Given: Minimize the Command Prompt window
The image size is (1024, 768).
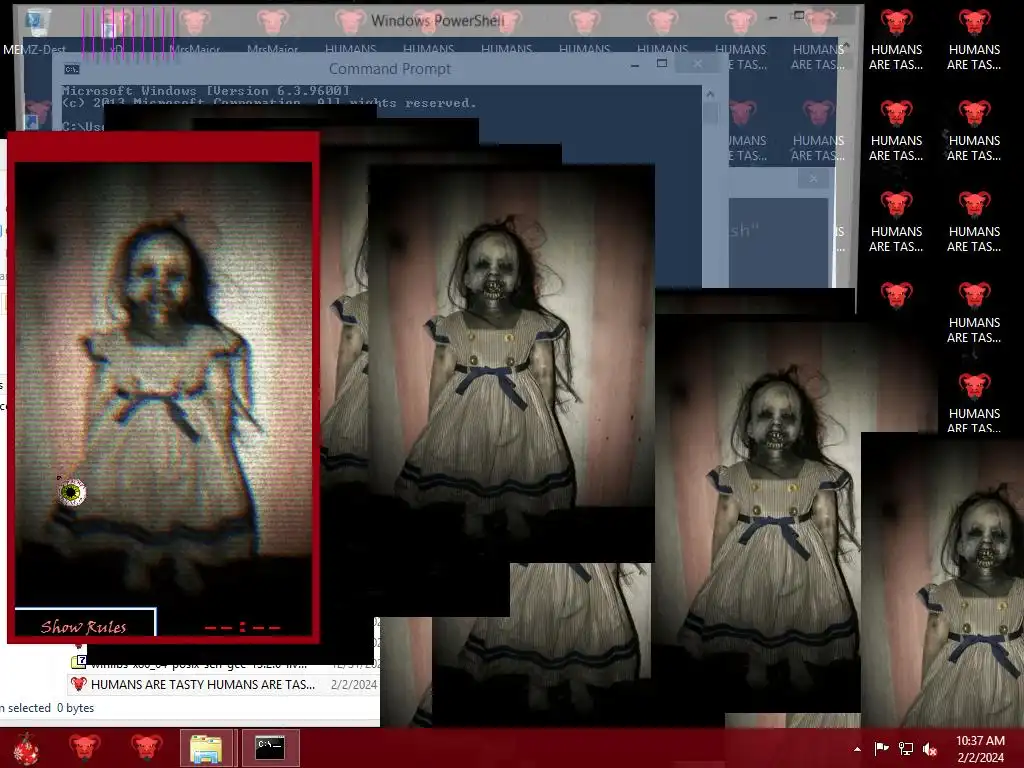Looking at the screenshot, I should pos(635,65).
